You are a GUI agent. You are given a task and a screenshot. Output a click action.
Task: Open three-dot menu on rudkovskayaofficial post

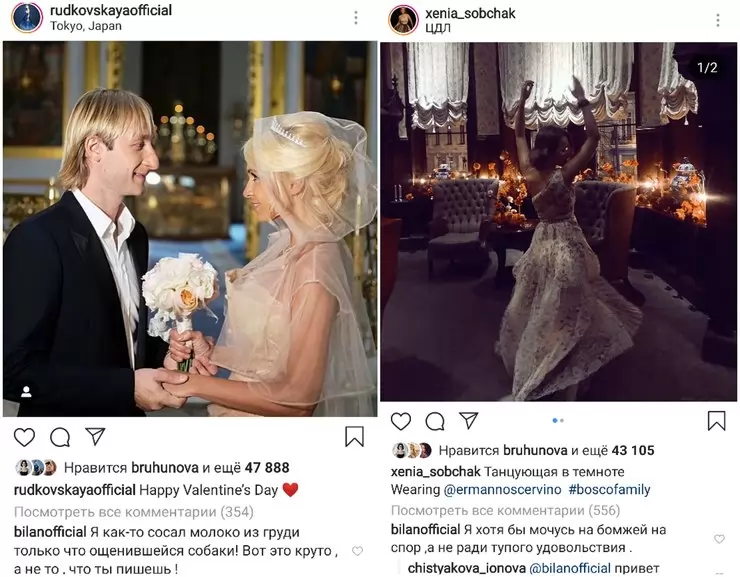356,18
